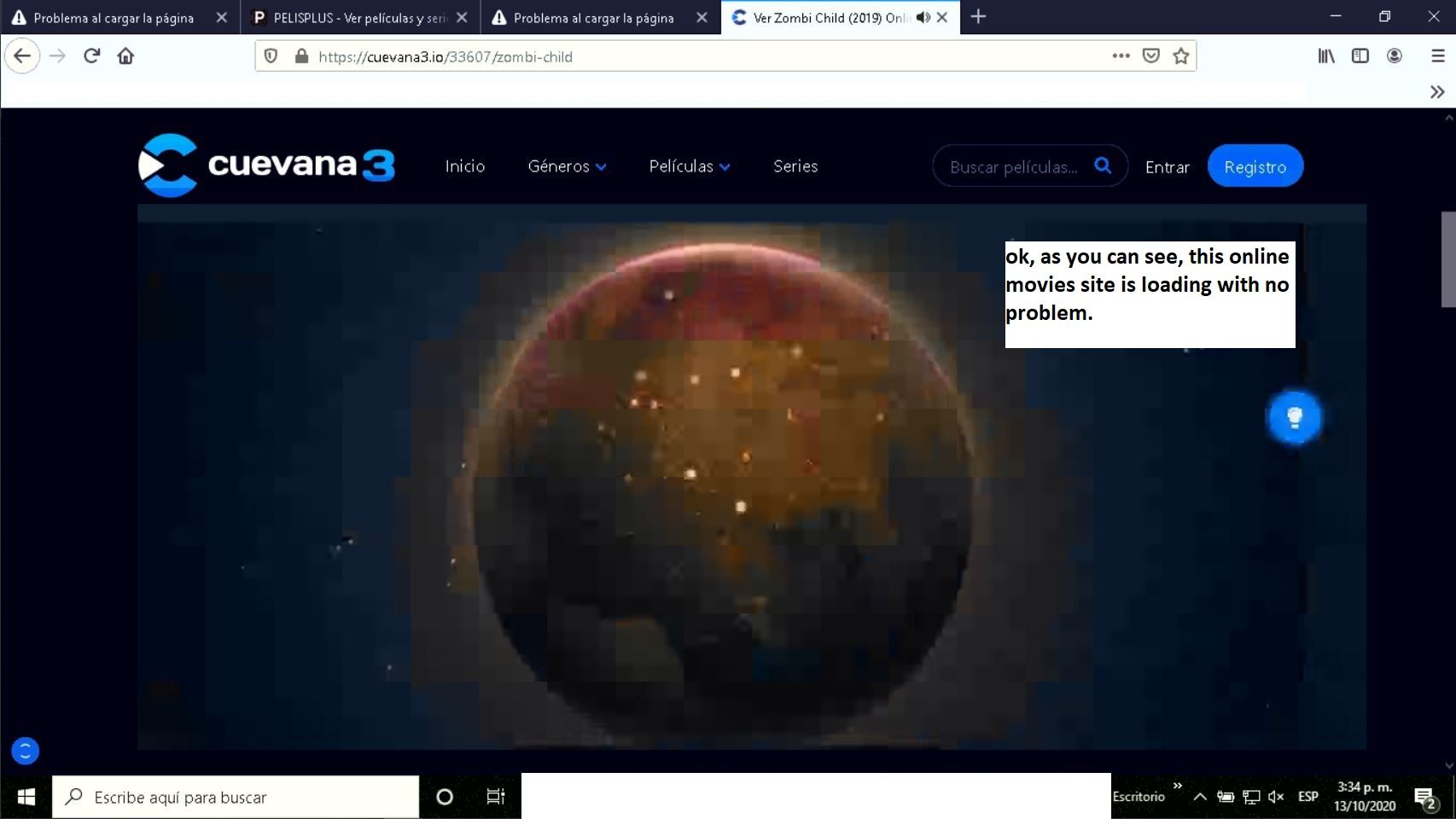This screenshot has height=819, width=1456.
Task: Show the sidebars panel
Action: [1360, 56]
